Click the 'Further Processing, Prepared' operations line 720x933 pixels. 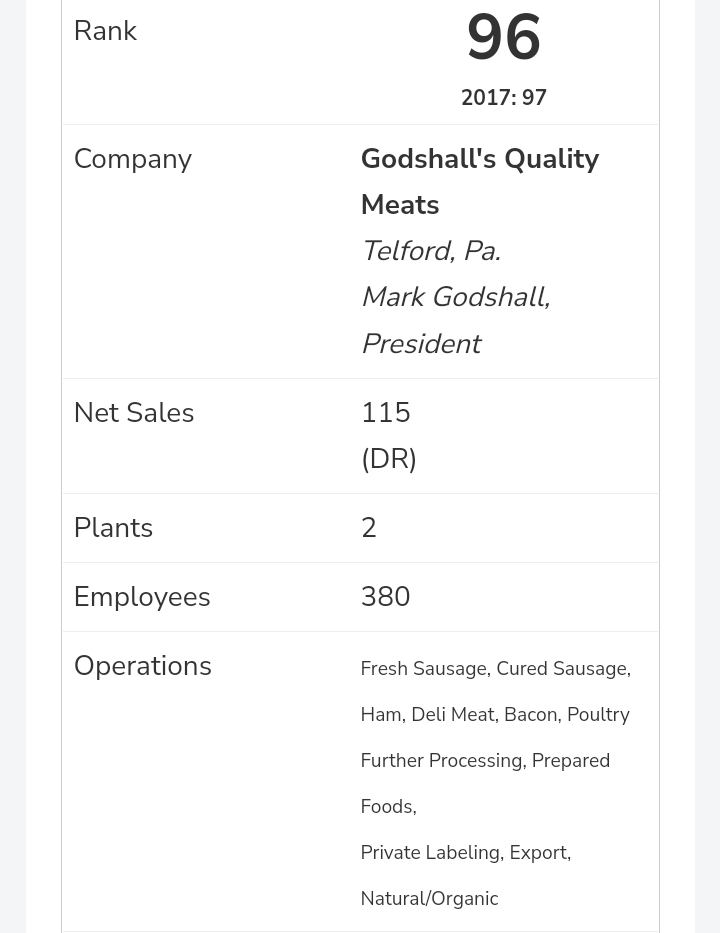tap(485, 761)
